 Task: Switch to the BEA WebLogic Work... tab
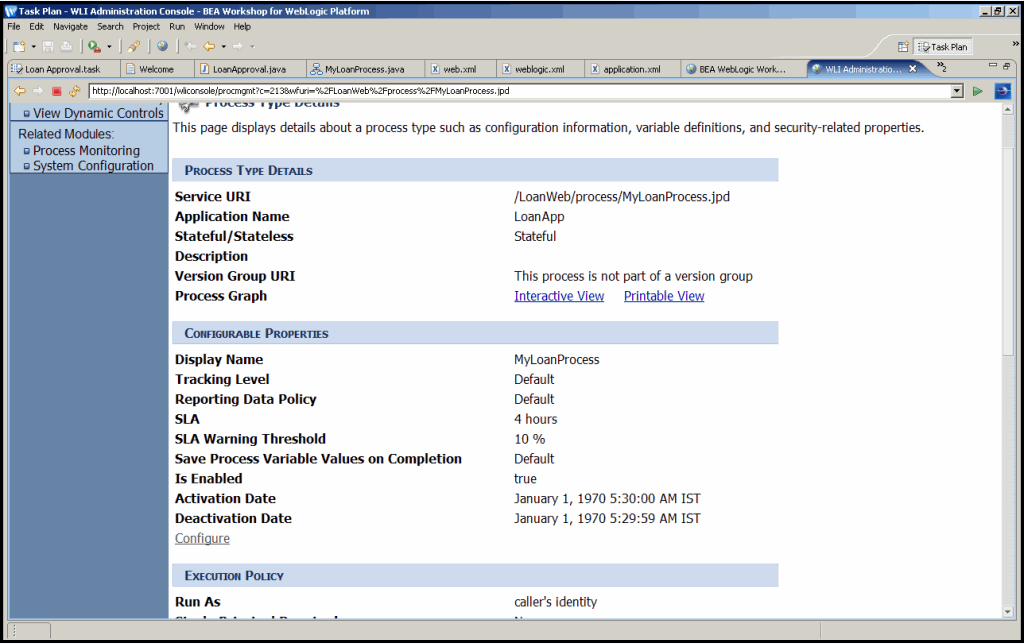[x=742, y=69]
